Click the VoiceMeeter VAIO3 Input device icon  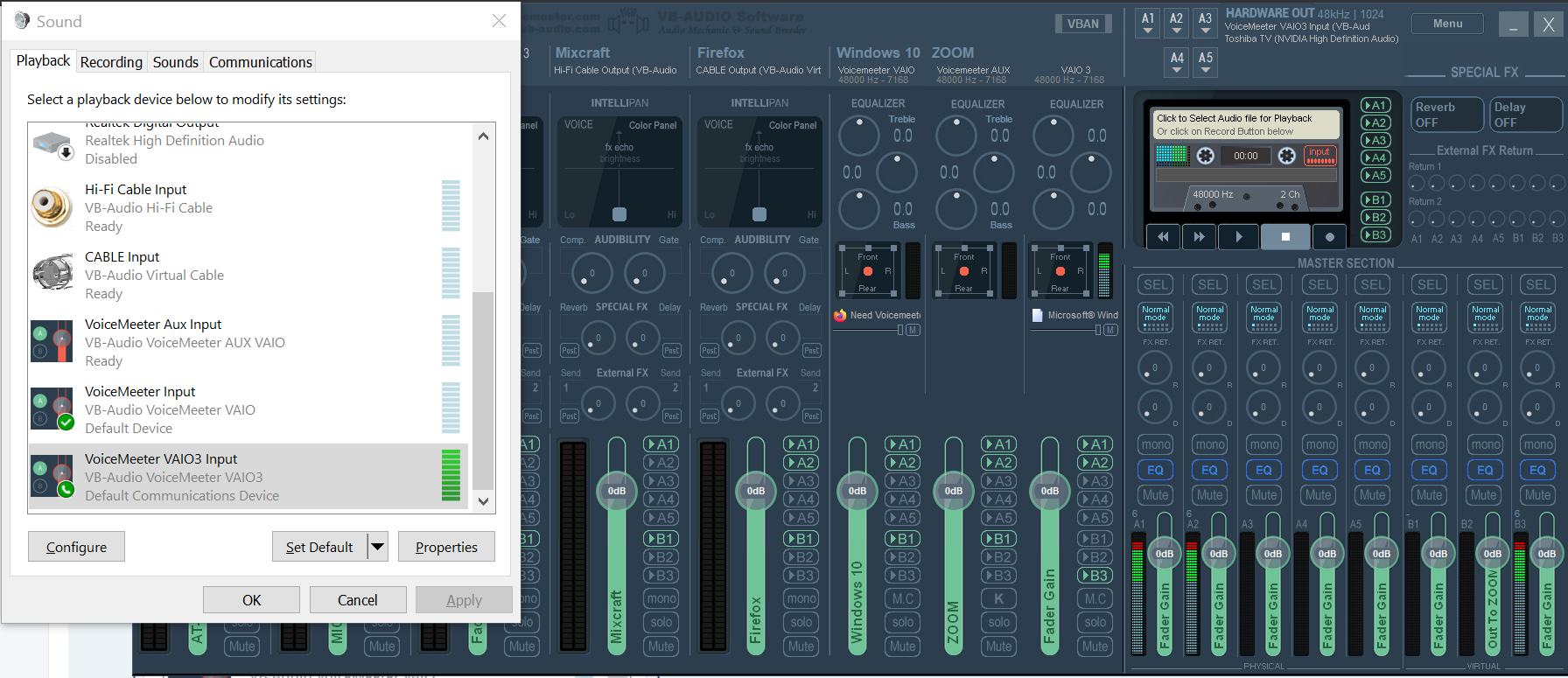[52, 477]
